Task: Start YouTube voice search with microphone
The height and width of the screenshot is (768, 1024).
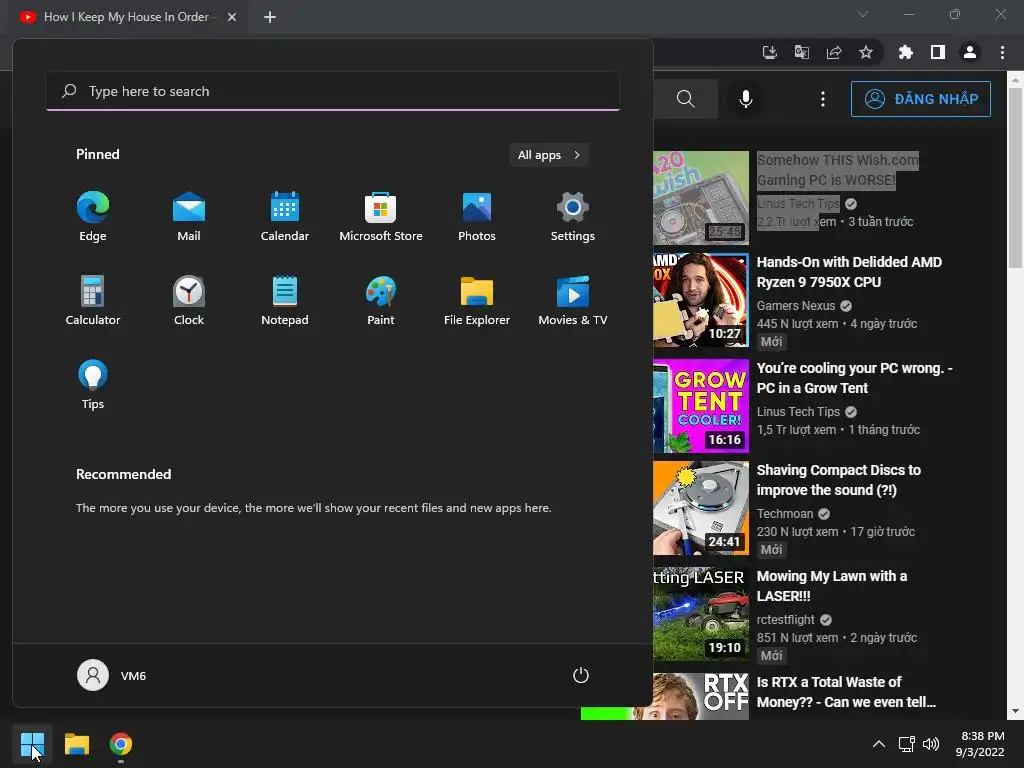Action: pyautogui.click(x=746, y=99)
